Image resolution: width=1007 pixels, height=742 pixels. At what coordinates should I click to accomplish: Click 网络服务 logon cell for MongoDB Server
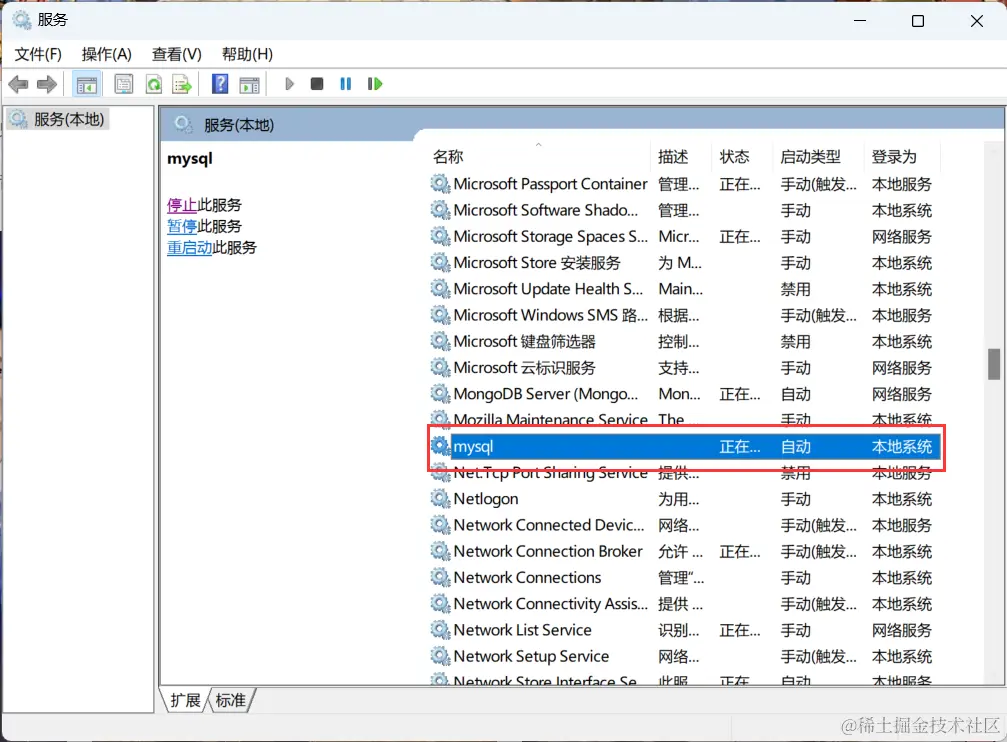[901, 394]
